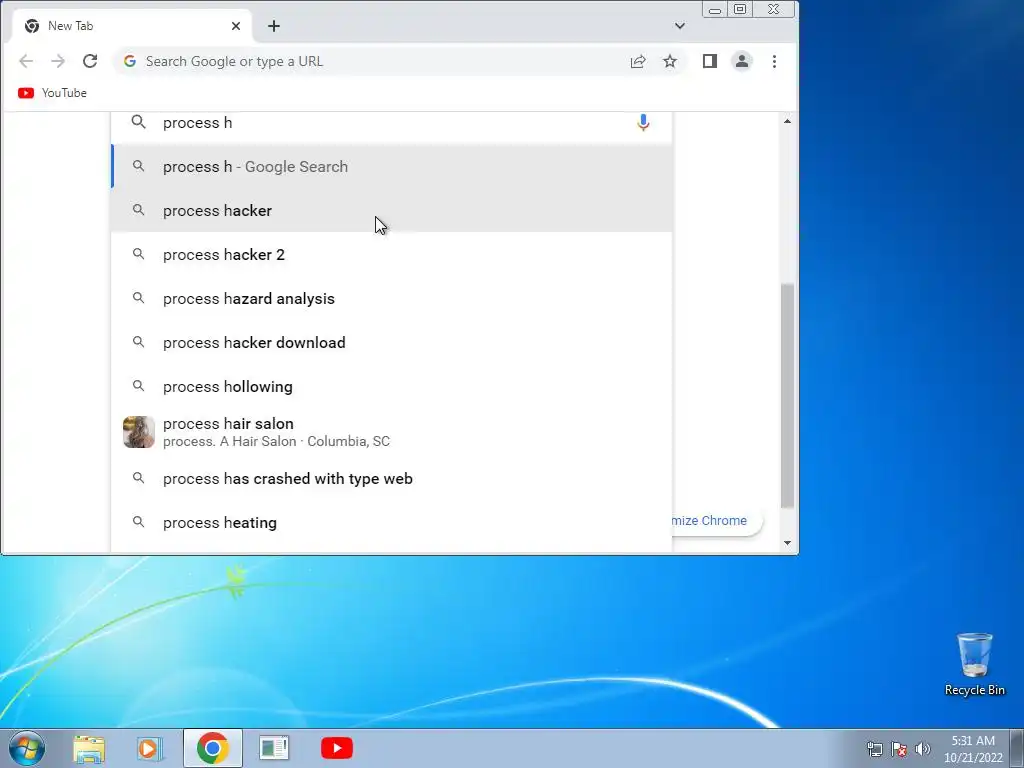Select the New Tab tab

tap(131, 26)
